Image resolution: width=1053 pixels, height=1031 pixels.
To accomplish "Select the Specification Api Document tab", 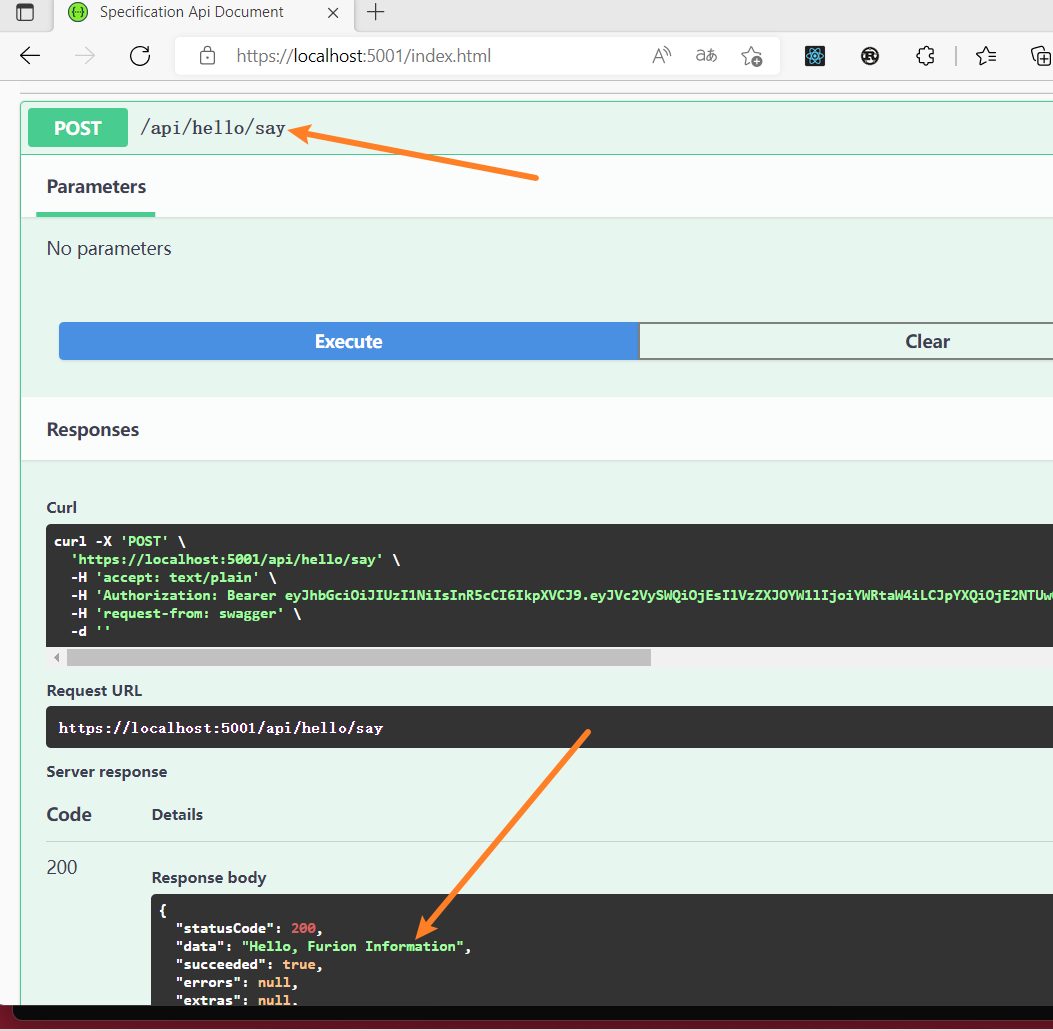I will [x=190, y=13].
